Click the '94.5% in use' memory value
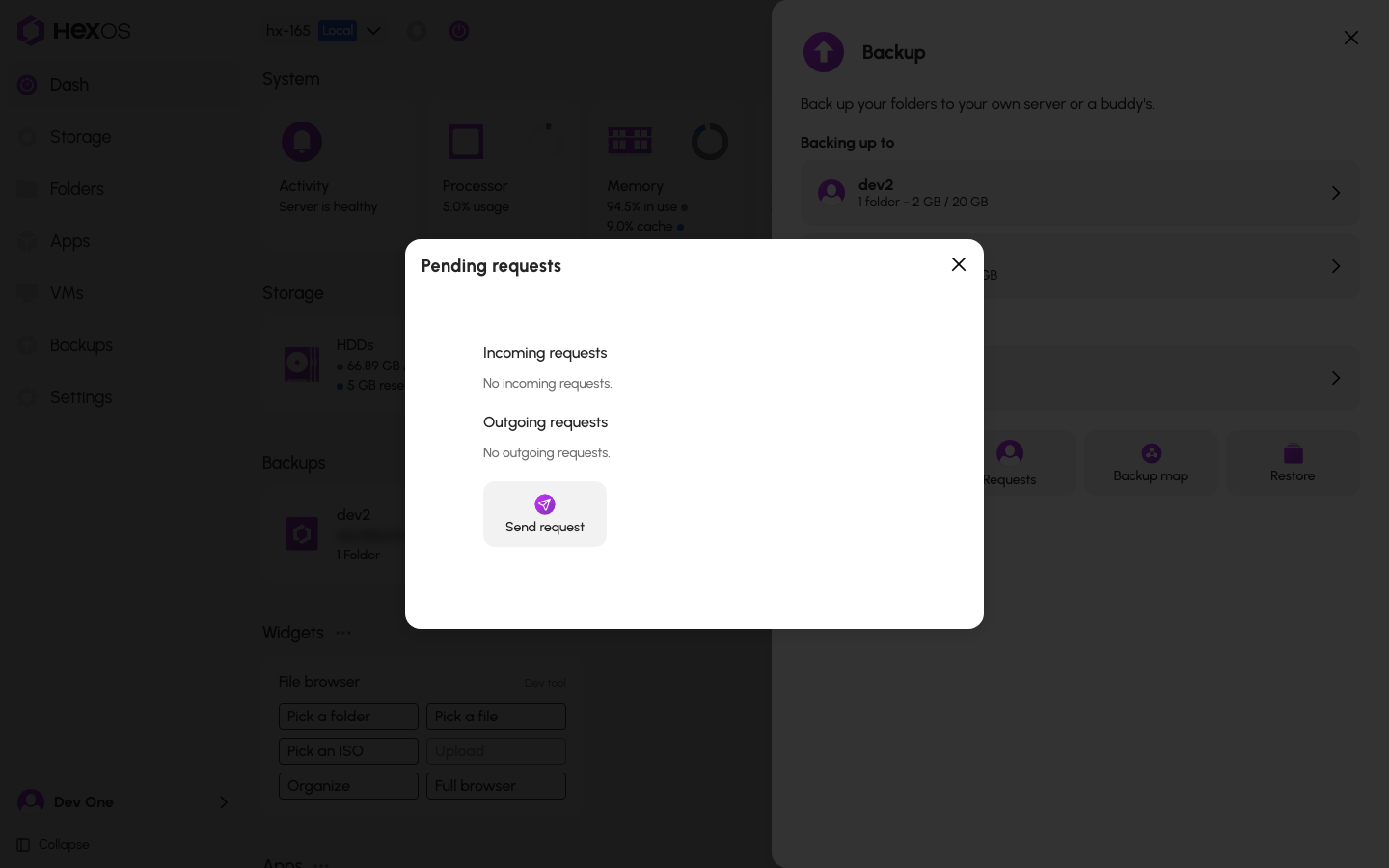This screenshot has height=868, width=1389. tap(641, 207)
